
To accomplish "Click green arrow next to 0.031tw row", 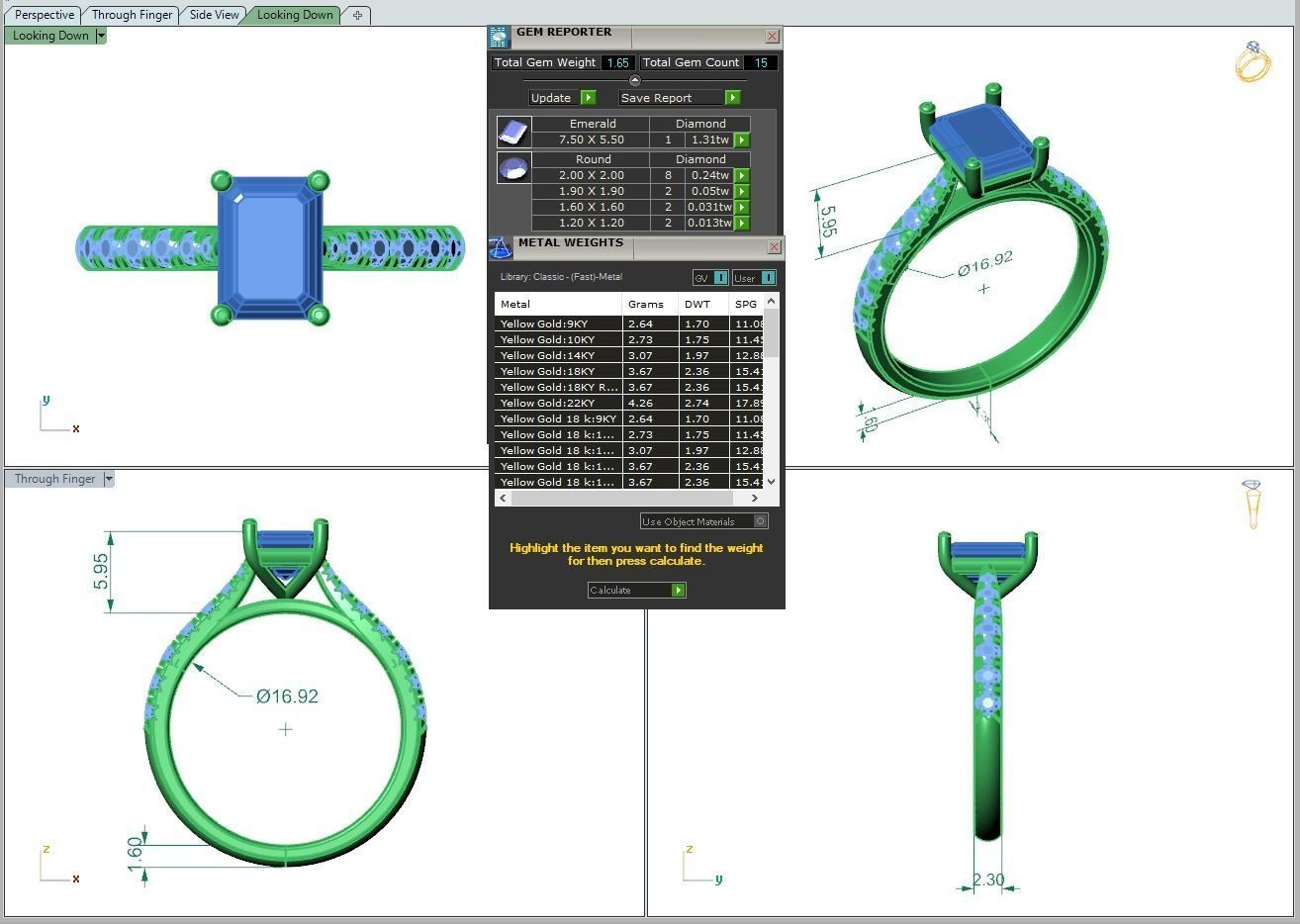I will coord(742,208).
